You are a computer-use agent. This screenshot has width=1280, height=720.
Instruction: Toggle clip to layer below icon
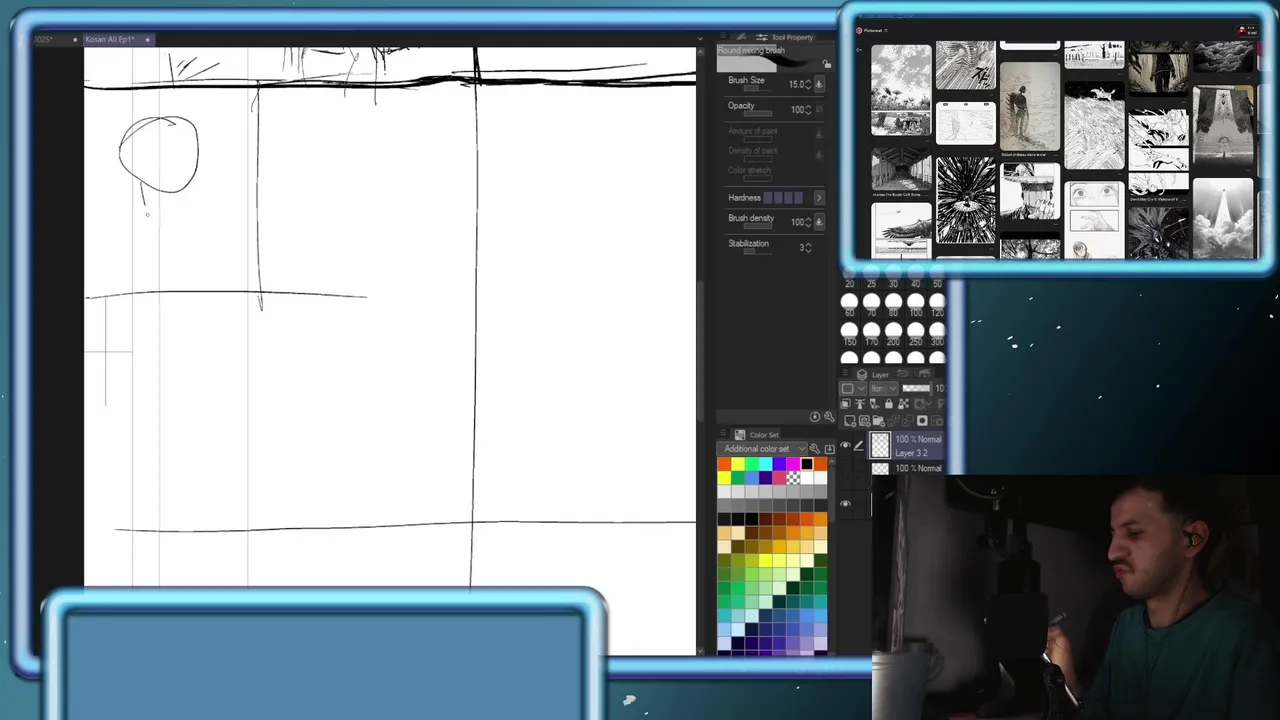[x=845, y=404]
